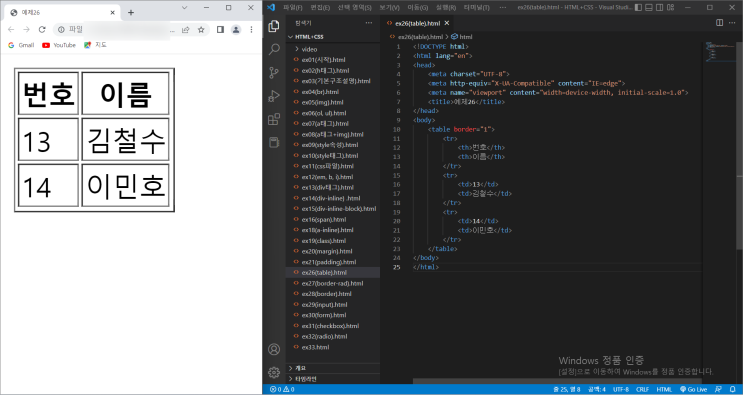Change 공백: 4 indentation setting
743x395 pixels.
[597, 389]
